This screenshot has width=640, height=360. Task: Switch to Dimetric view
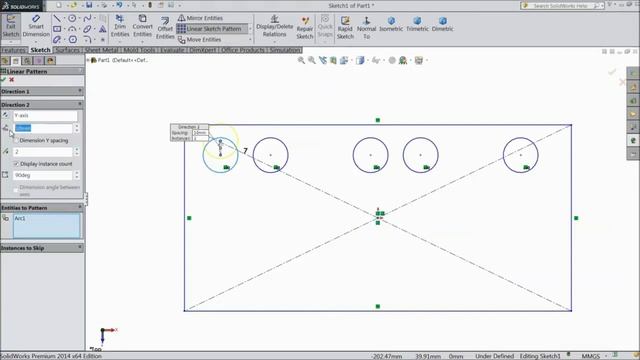443,24
